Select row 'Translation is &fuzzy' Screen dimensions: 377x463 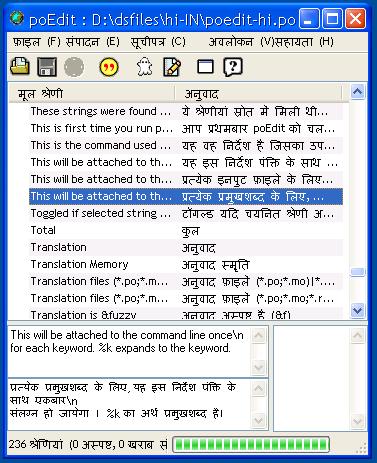click(186, 314)
